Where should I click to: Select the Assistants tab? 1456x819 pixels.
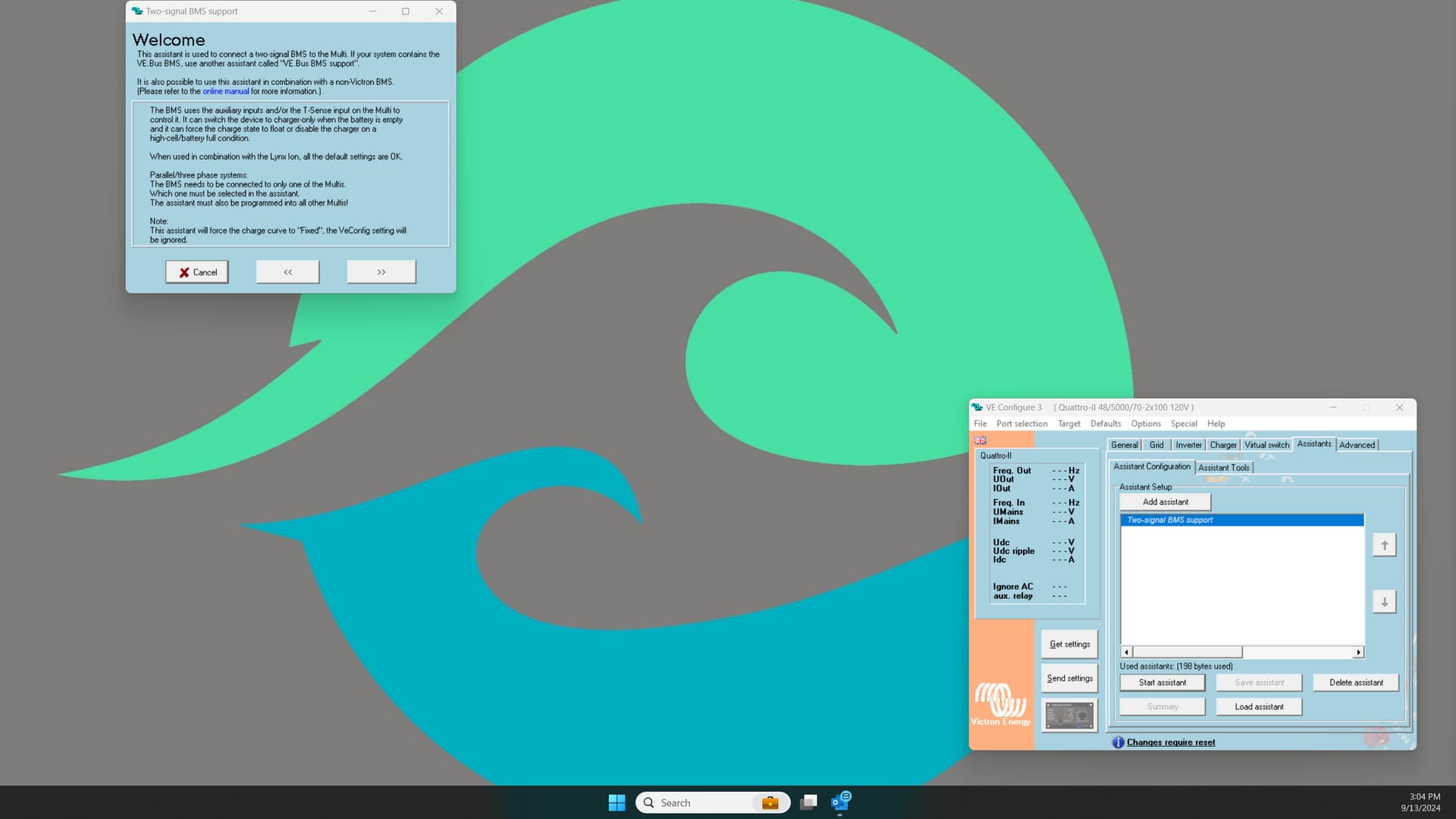pyautogui.click(x=1313, y=444)
